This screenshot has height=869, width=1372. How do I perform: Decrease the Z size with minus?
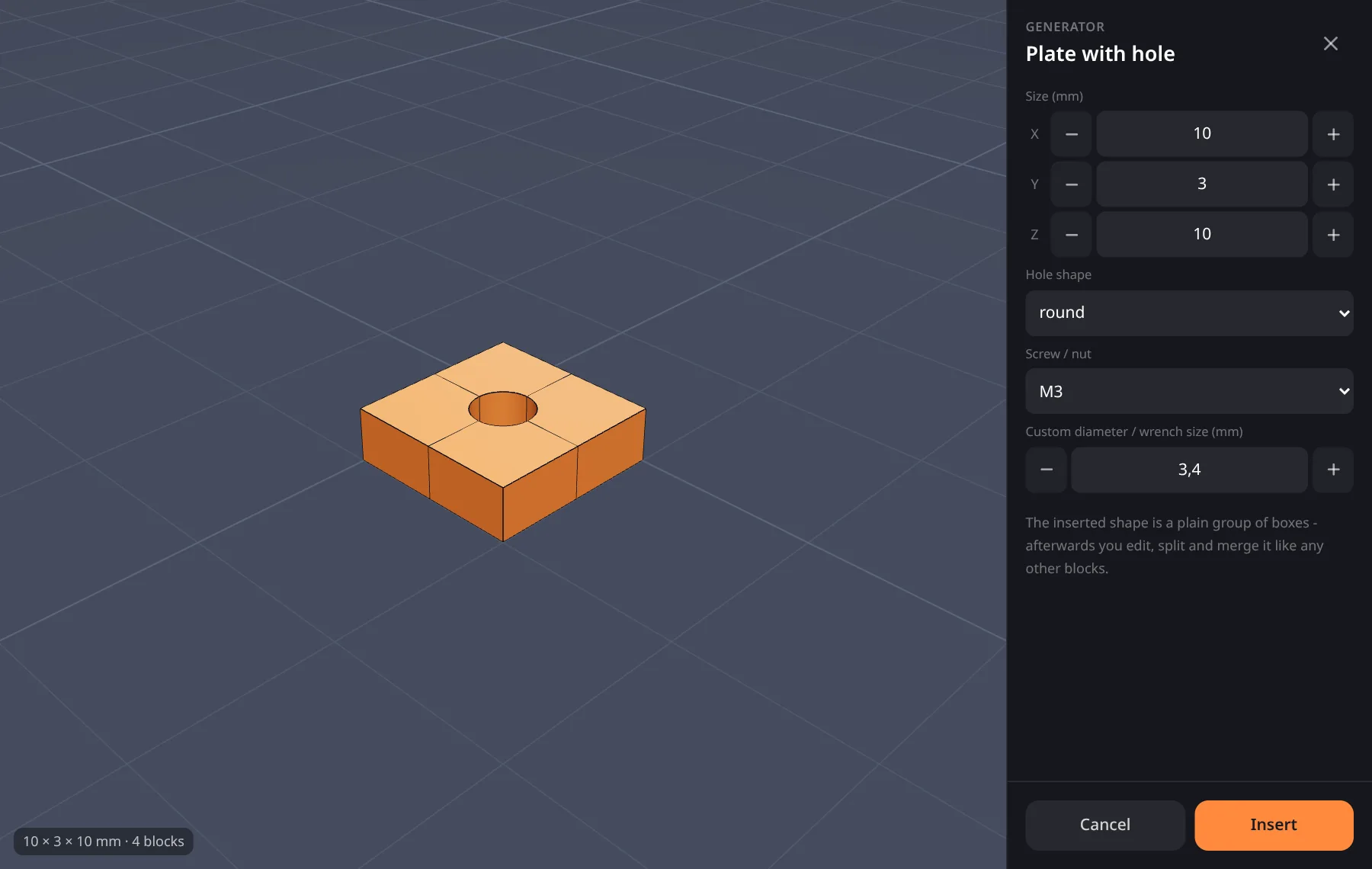[1071, 235]
